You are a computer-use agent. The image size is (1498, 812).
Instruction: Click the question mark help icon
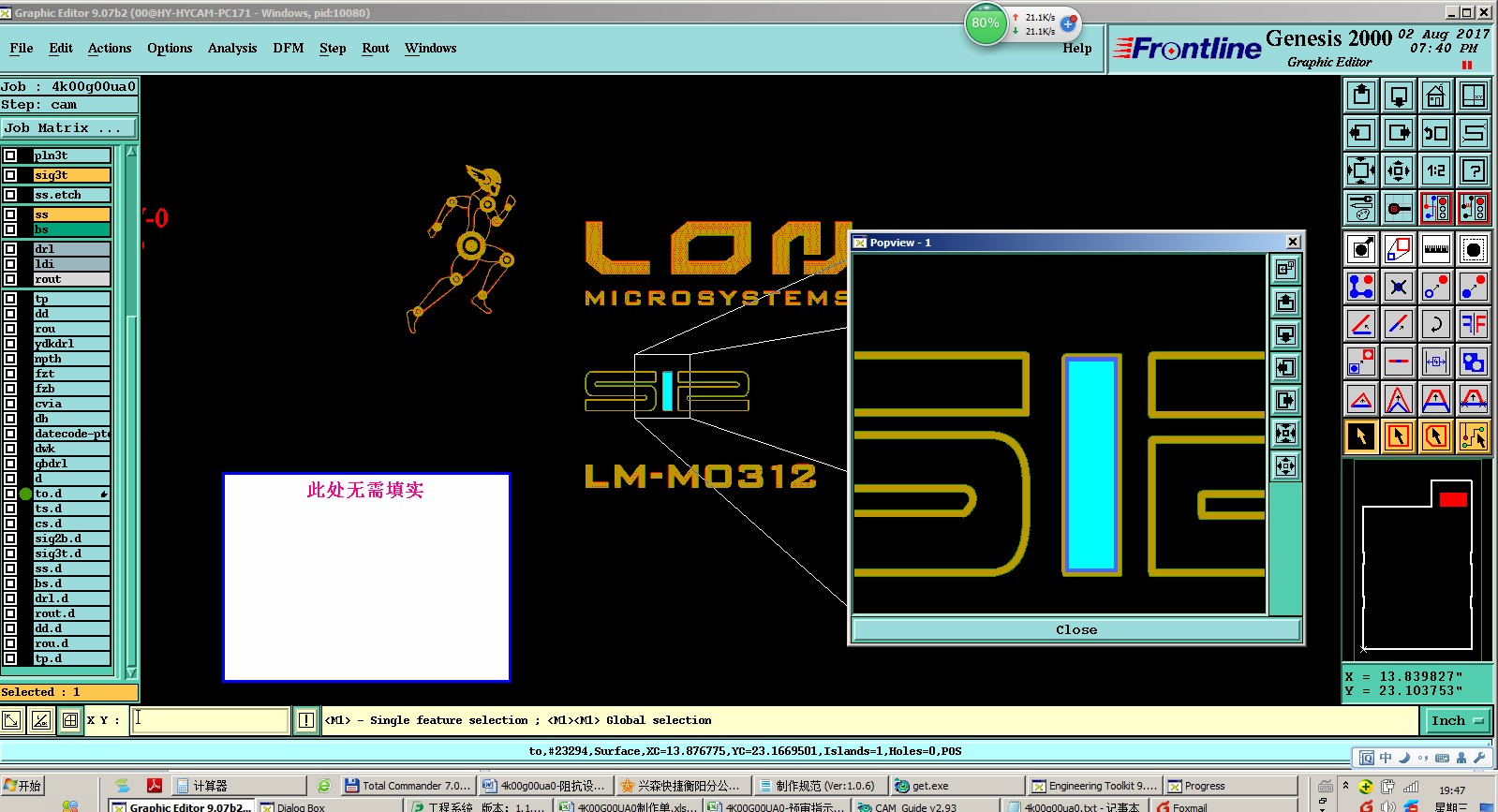click(1474, 170)
